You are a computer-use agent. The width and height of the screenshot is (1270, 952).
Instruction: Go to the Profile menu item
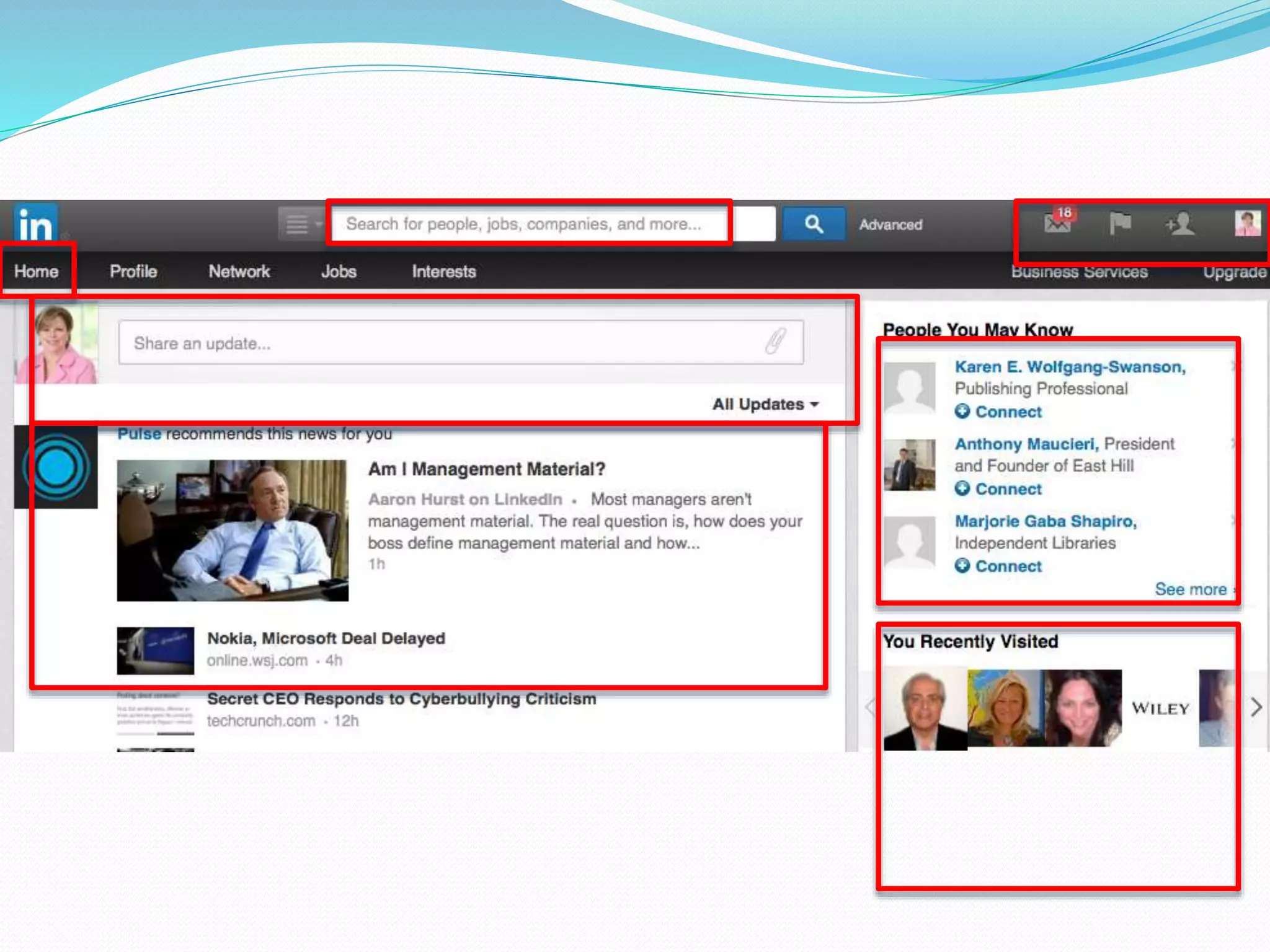click(x=133, y=271)
